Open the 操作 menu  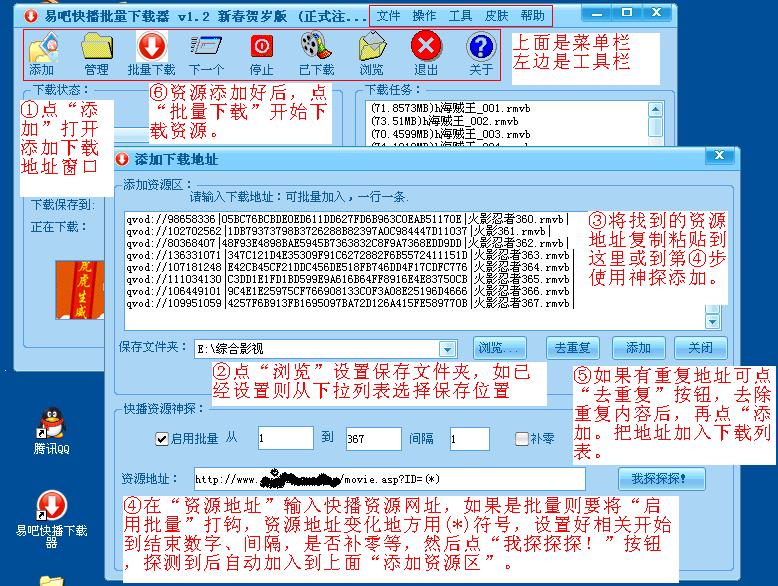[424, 16]
